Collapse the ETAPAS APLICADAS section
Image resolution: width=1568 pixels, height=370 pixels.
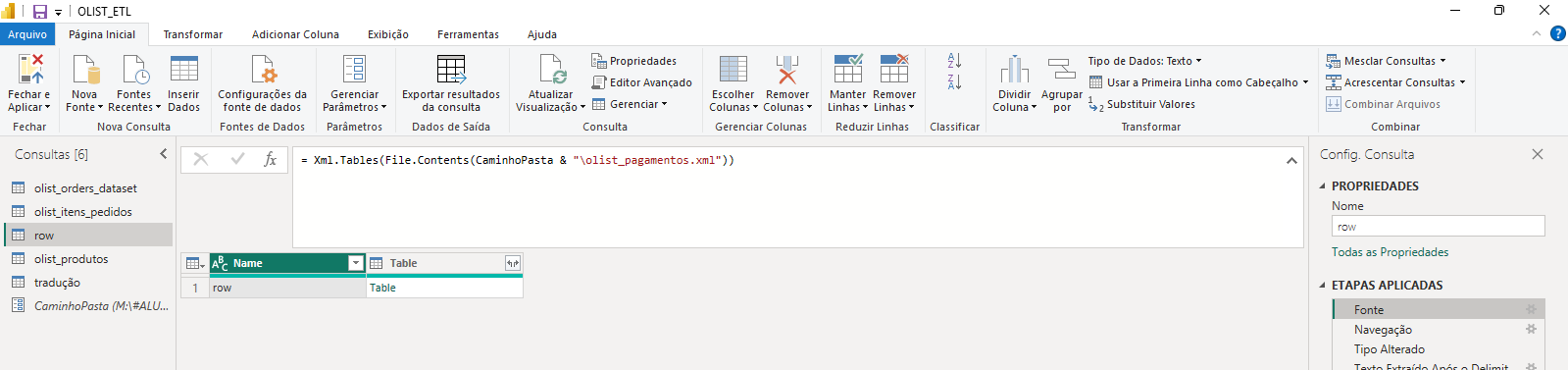pos(1322,286)
